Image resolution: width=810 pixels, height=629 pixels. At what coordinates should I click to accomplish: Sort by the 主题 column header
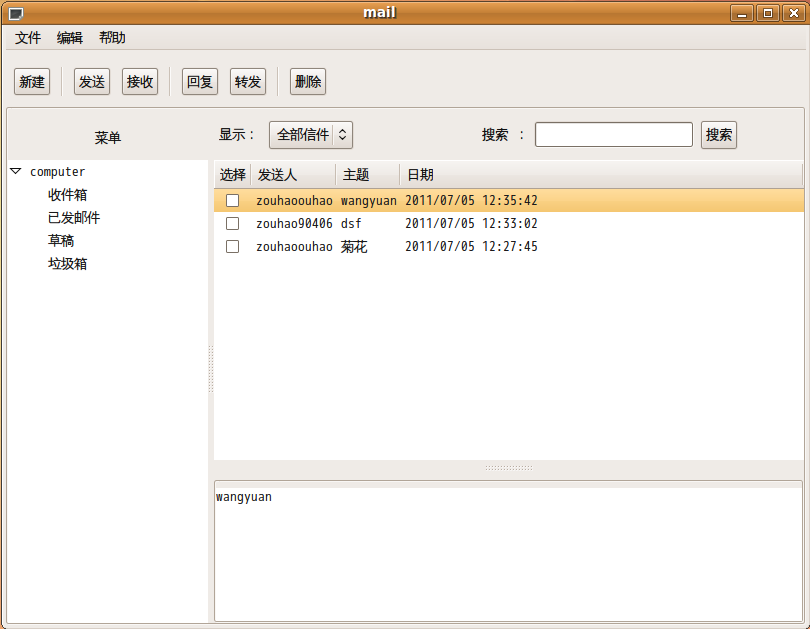(368, 175)
